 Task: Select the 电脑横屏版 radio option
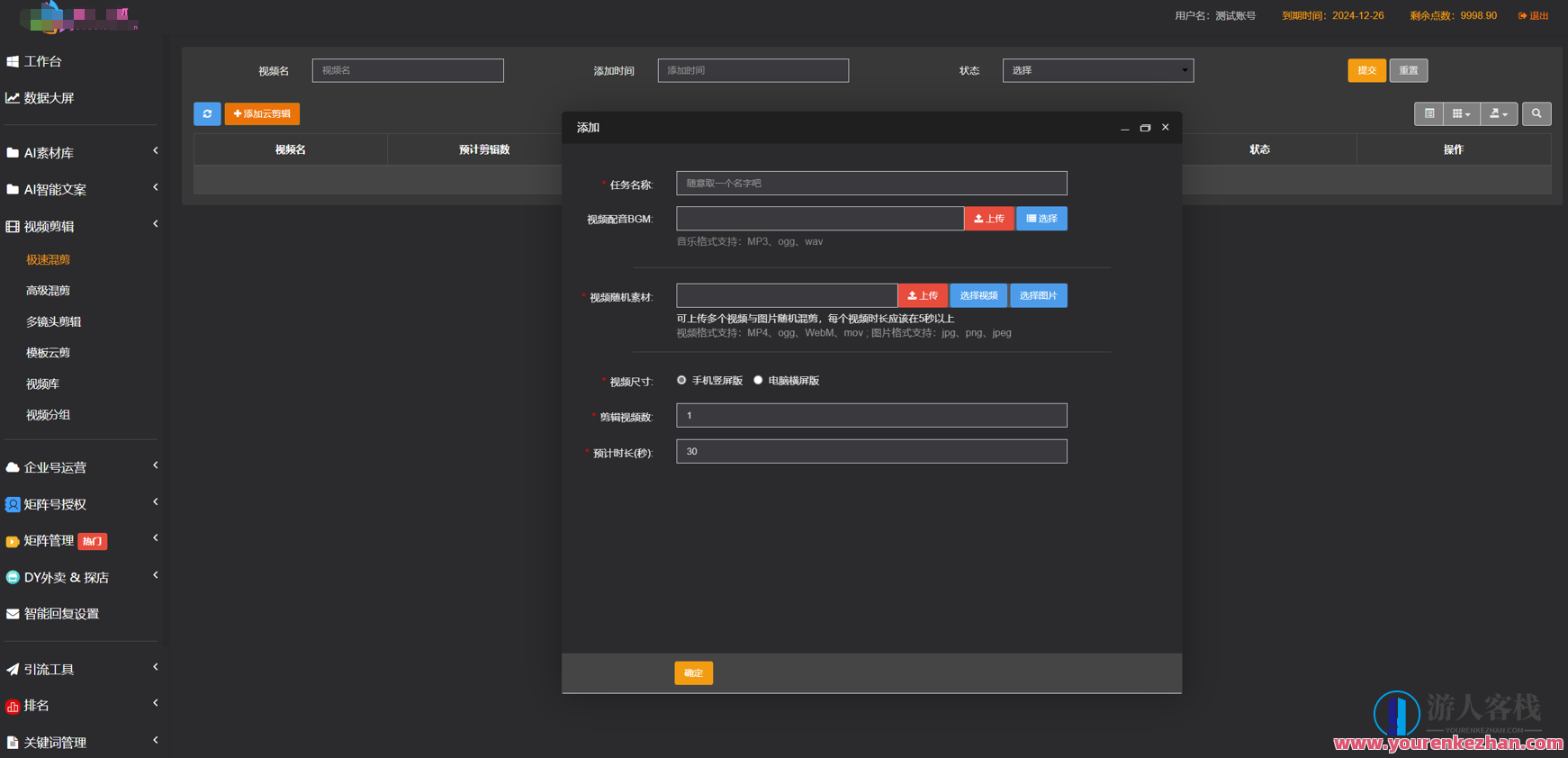[758, 381]
